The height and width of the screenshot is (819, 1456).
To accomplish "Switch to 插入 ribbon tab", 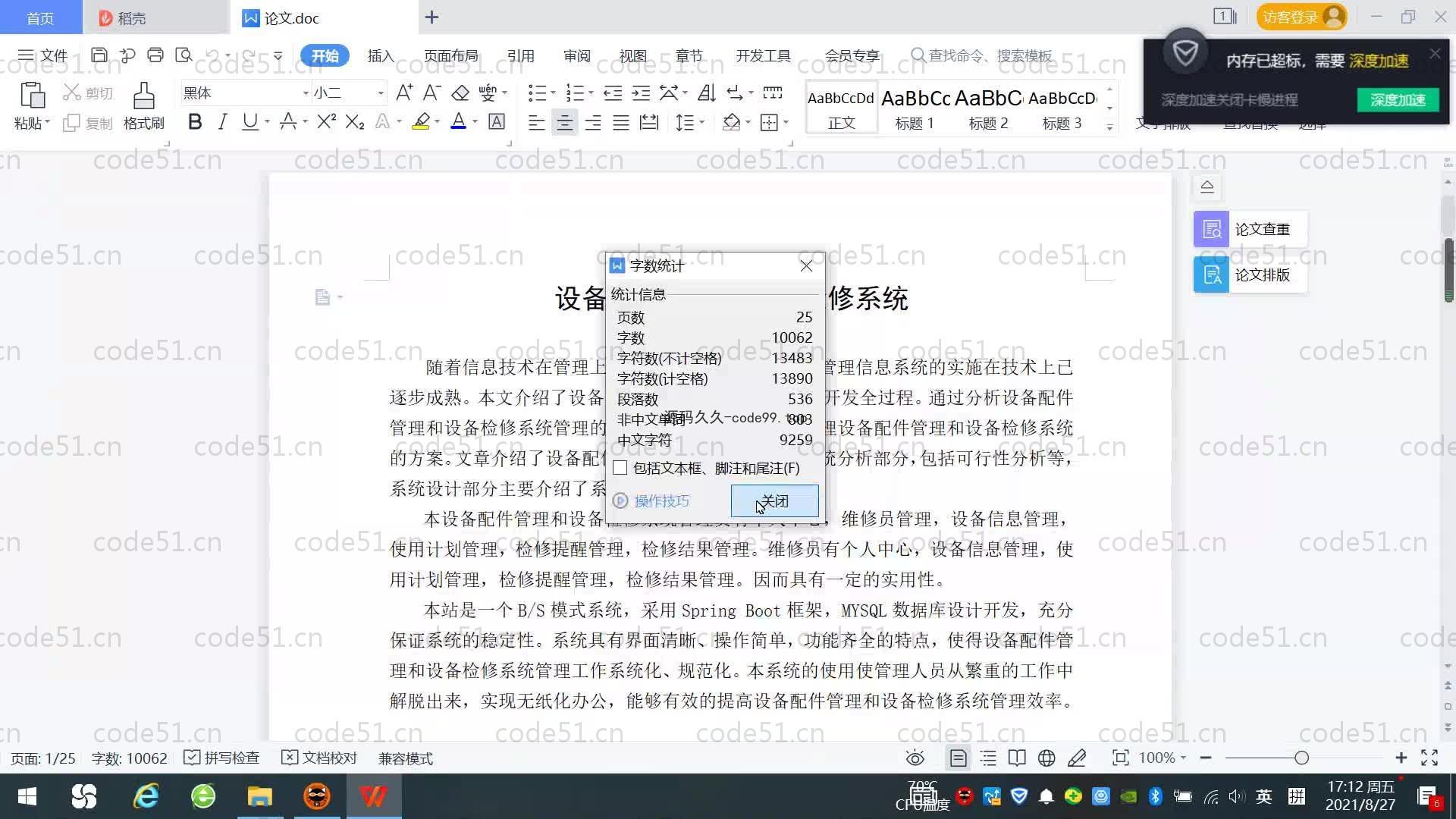I will coord(381,55).
